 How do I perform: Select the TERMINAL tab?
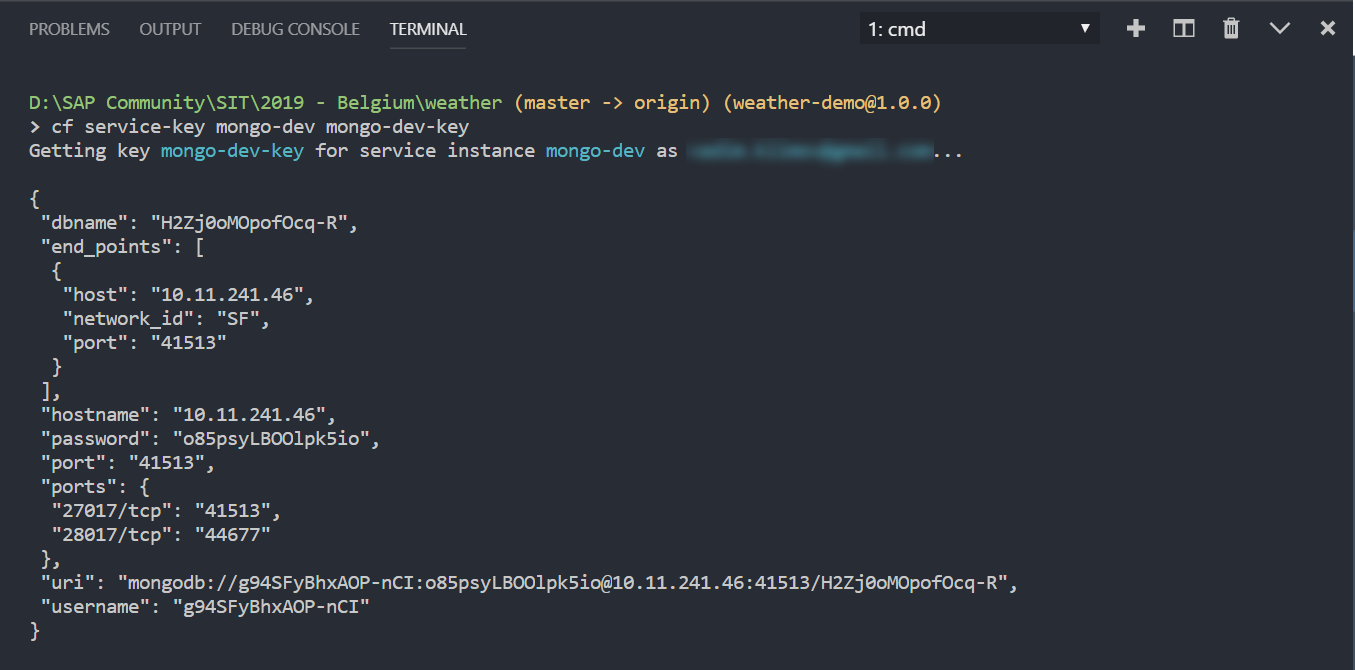pos(428,29)
